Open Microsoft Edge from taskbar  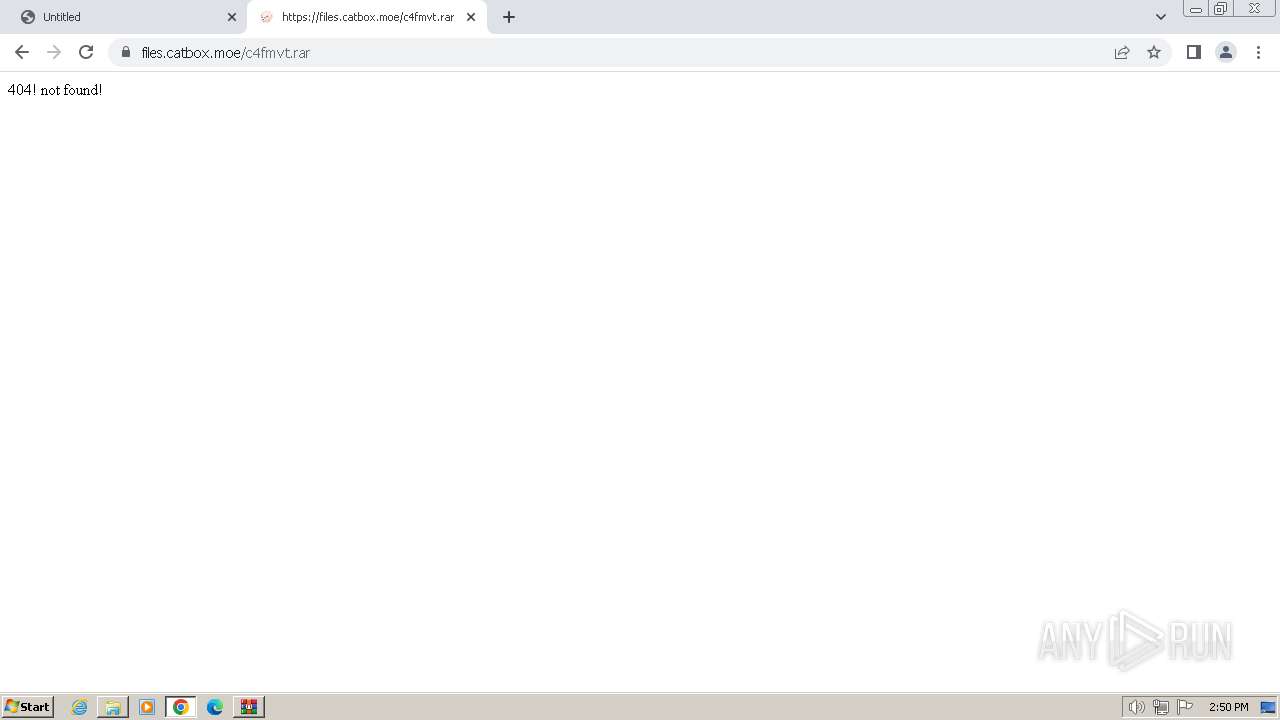215,707
